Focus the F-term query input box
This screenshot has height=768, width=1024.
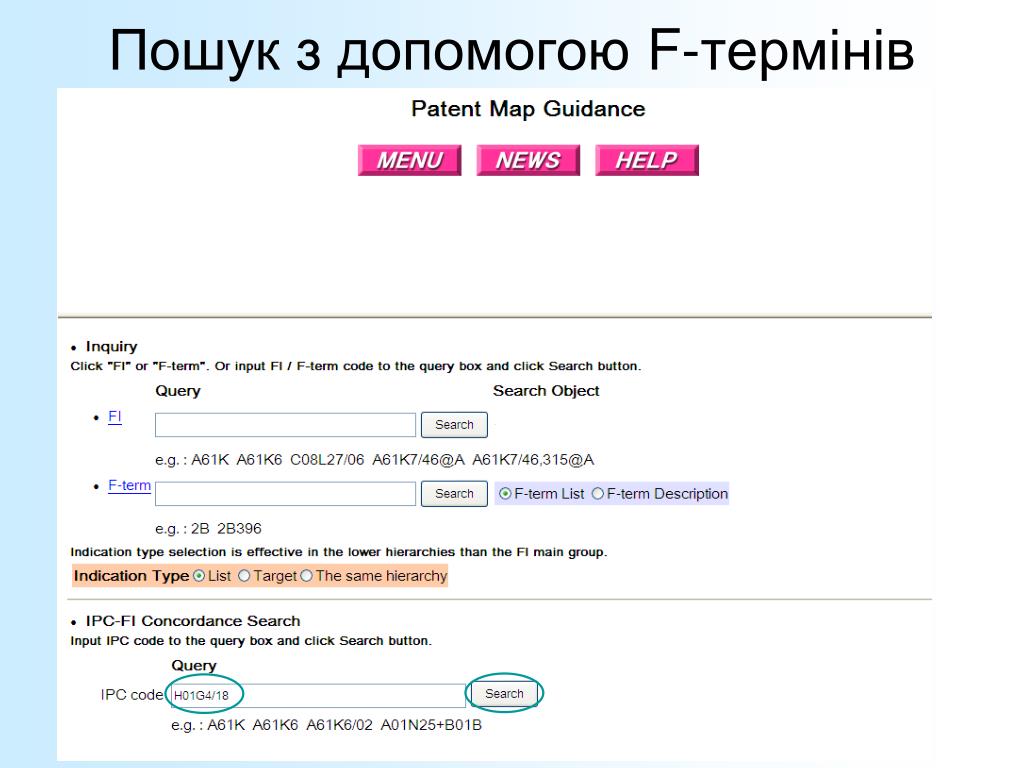[x=285, y=494]
